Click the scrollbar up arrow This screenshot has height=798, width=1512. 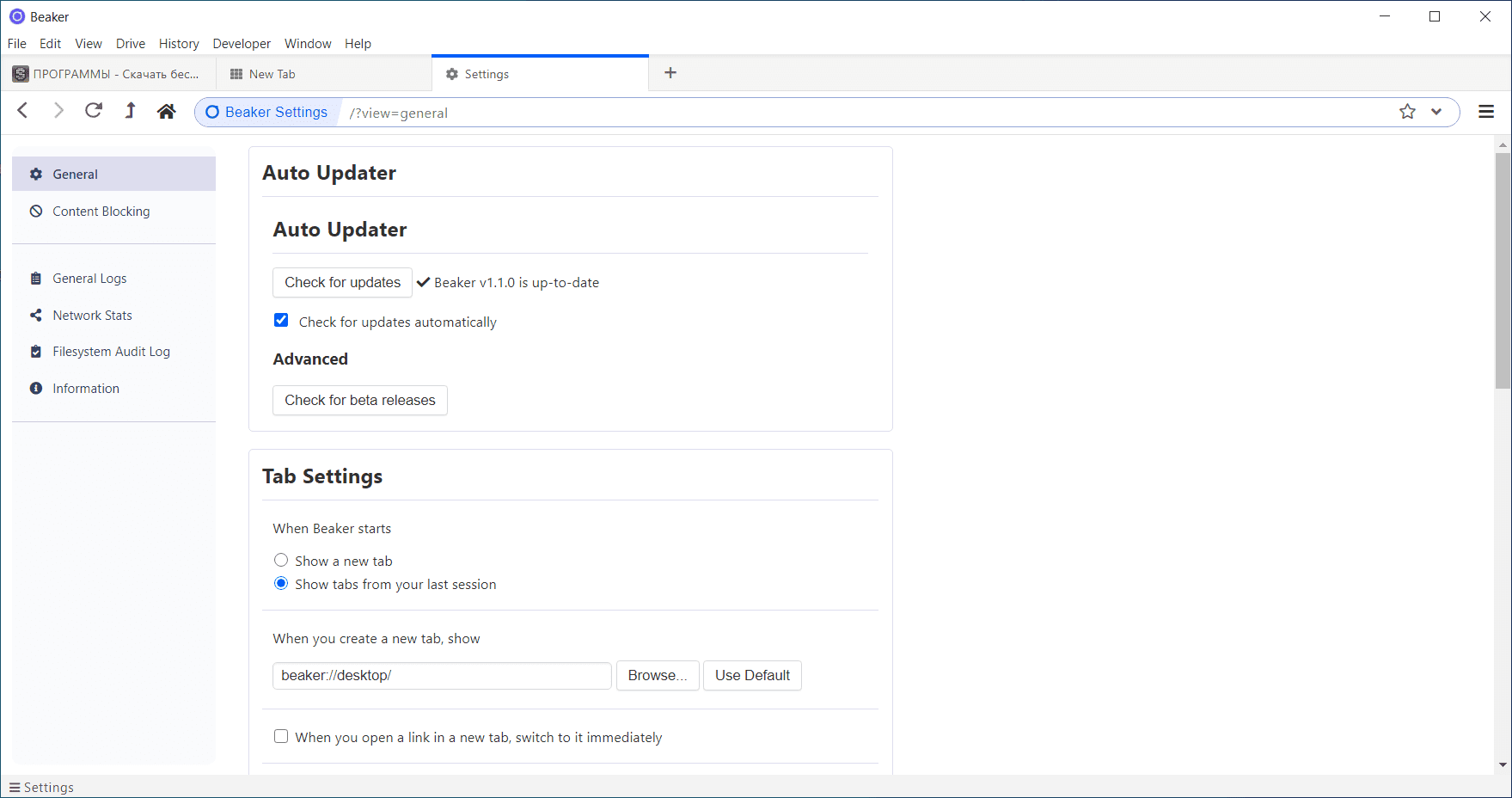tap(1503, 144)
